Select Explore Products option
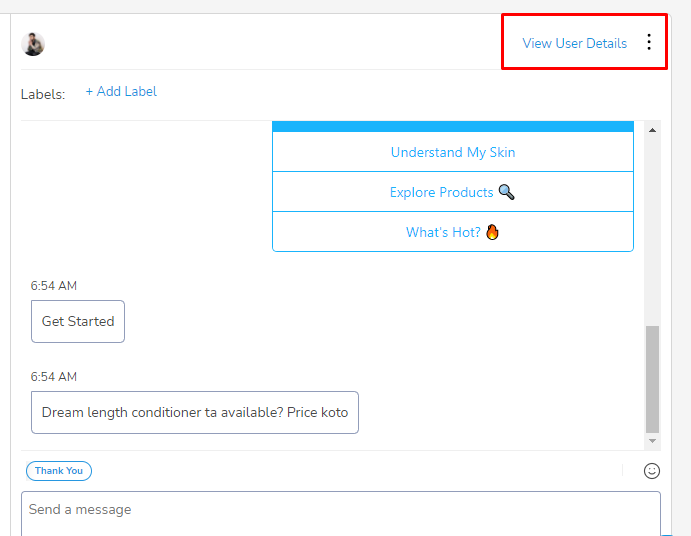This screenshot has height=536, width=691. click(453, 192)
